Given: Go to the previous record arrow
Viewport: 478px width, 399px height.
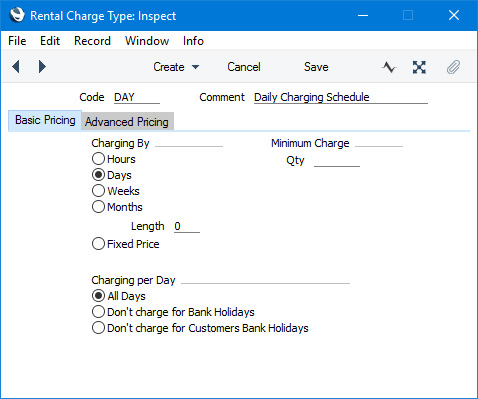Looking at the screenshot, I should click(16, 67).
